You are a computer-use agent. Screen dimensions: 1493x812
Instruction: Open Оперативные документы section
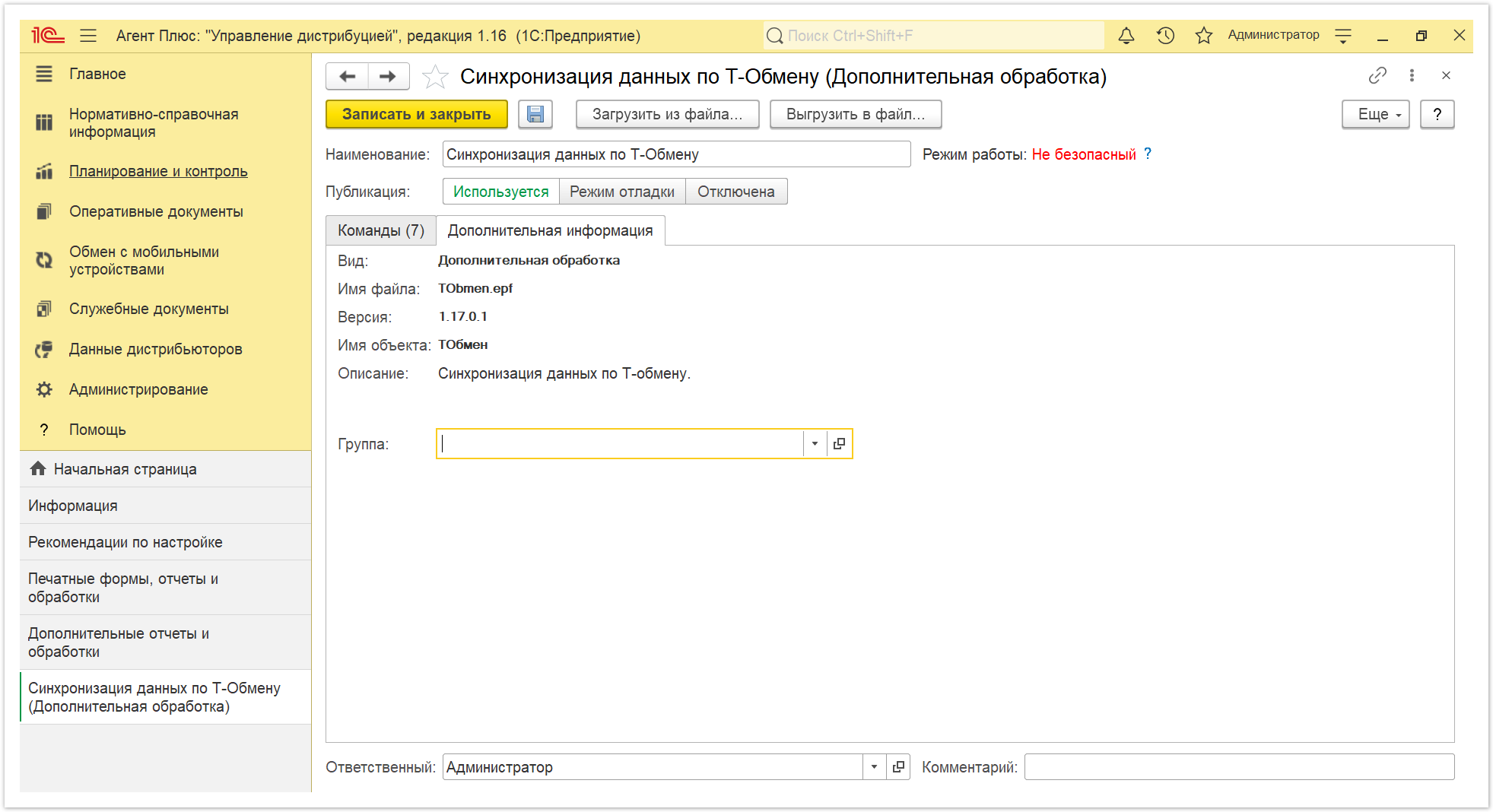pyautogui.click(x=156, y=211)
